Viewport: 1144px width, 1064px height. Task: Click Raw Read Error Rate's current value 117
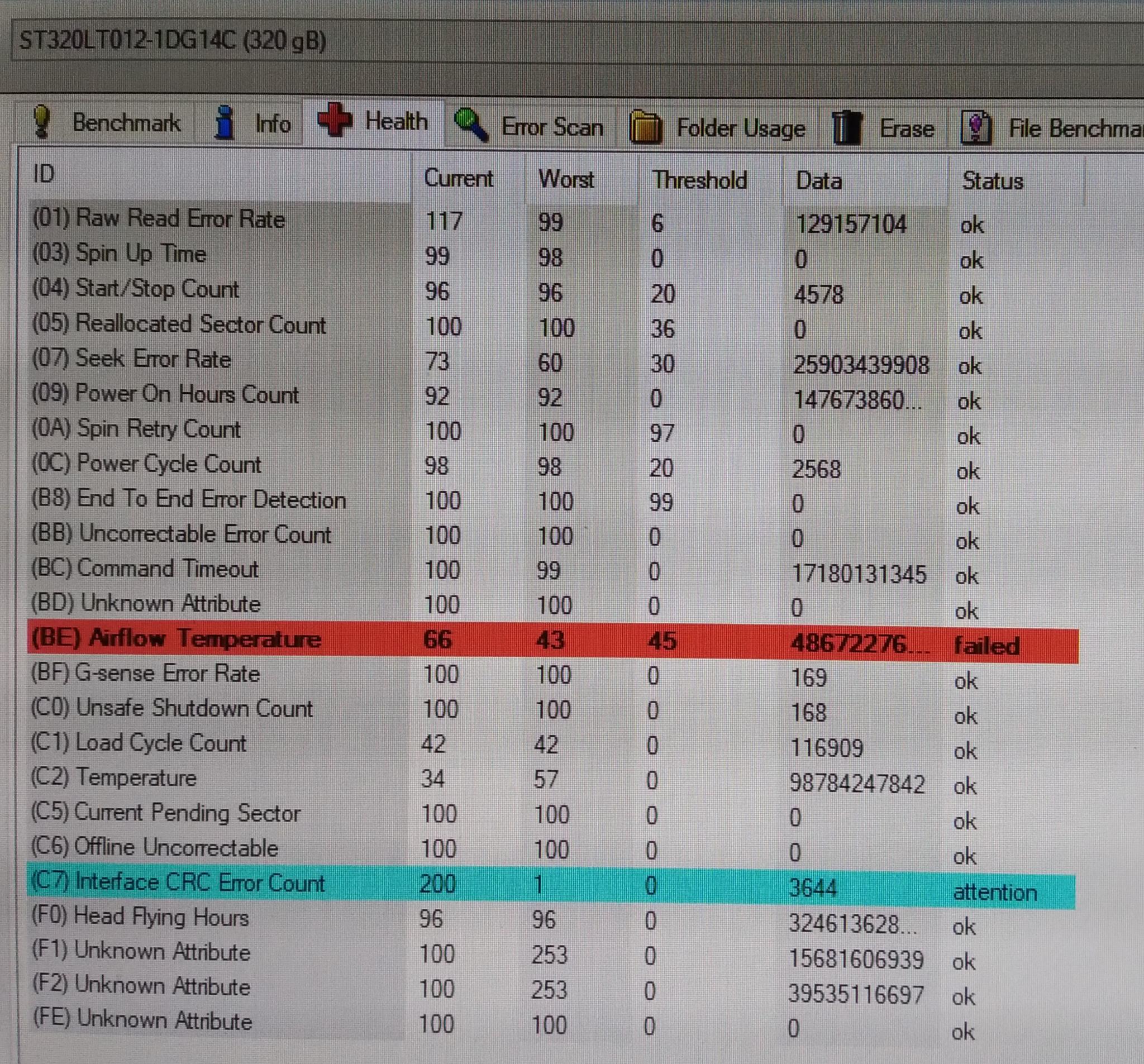tap(444, 221)
